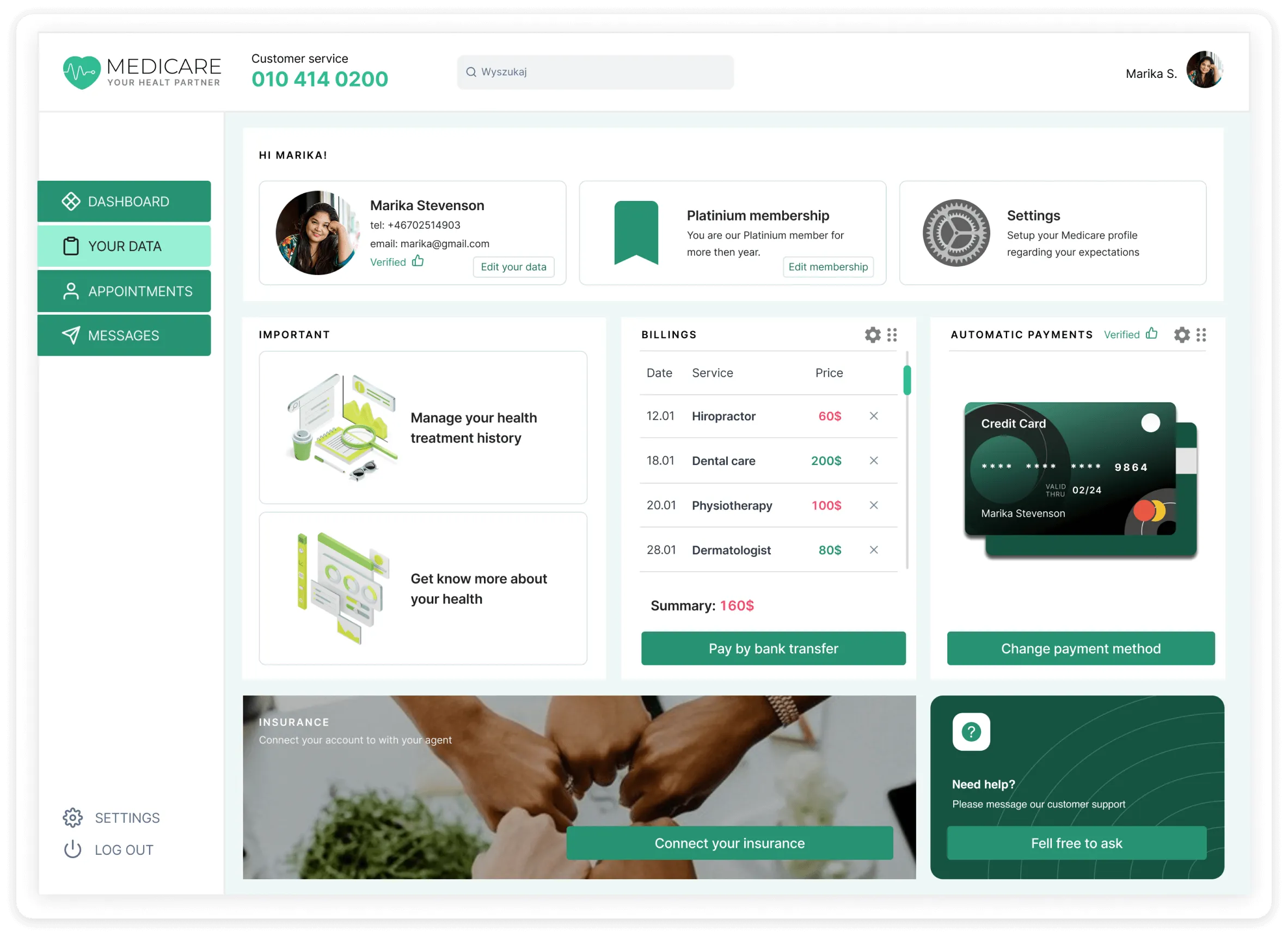Click the Platinium membership bookmark icon
This screenshot has height=937, width=1288.
(x=637, y=233)
